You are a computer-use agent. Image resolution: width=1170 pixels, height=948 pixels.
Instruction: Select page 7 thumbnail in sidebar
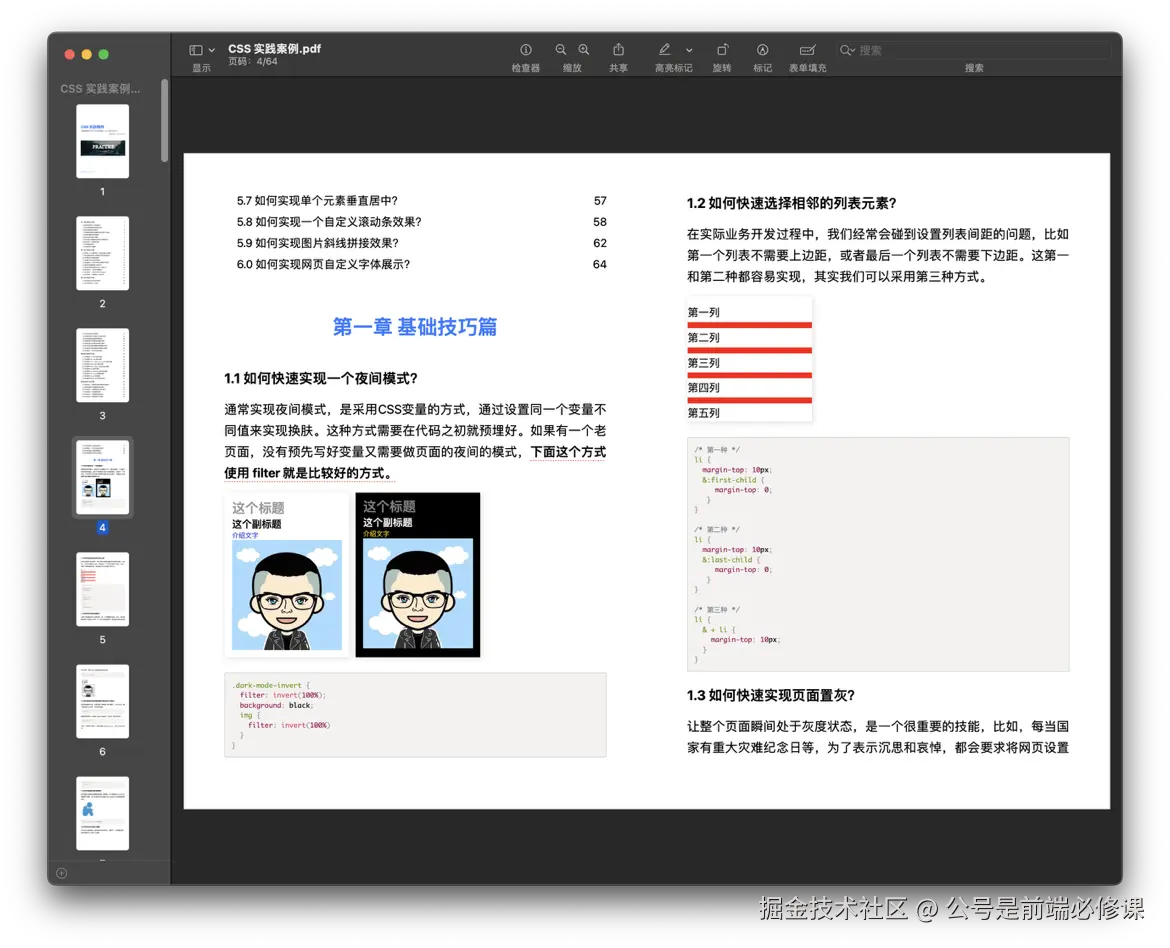tap(102, 813)
